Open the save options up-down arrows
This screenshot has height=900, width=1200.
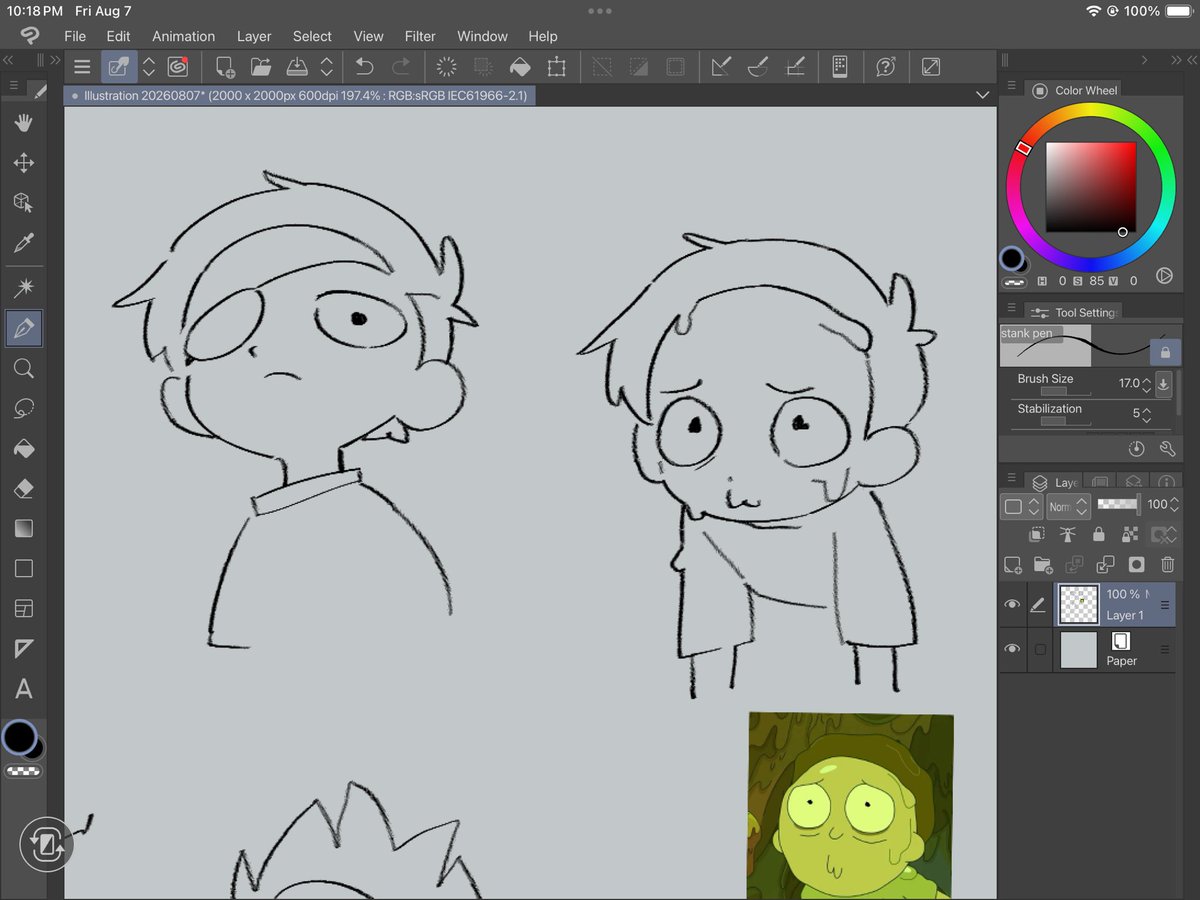point(326,67)
